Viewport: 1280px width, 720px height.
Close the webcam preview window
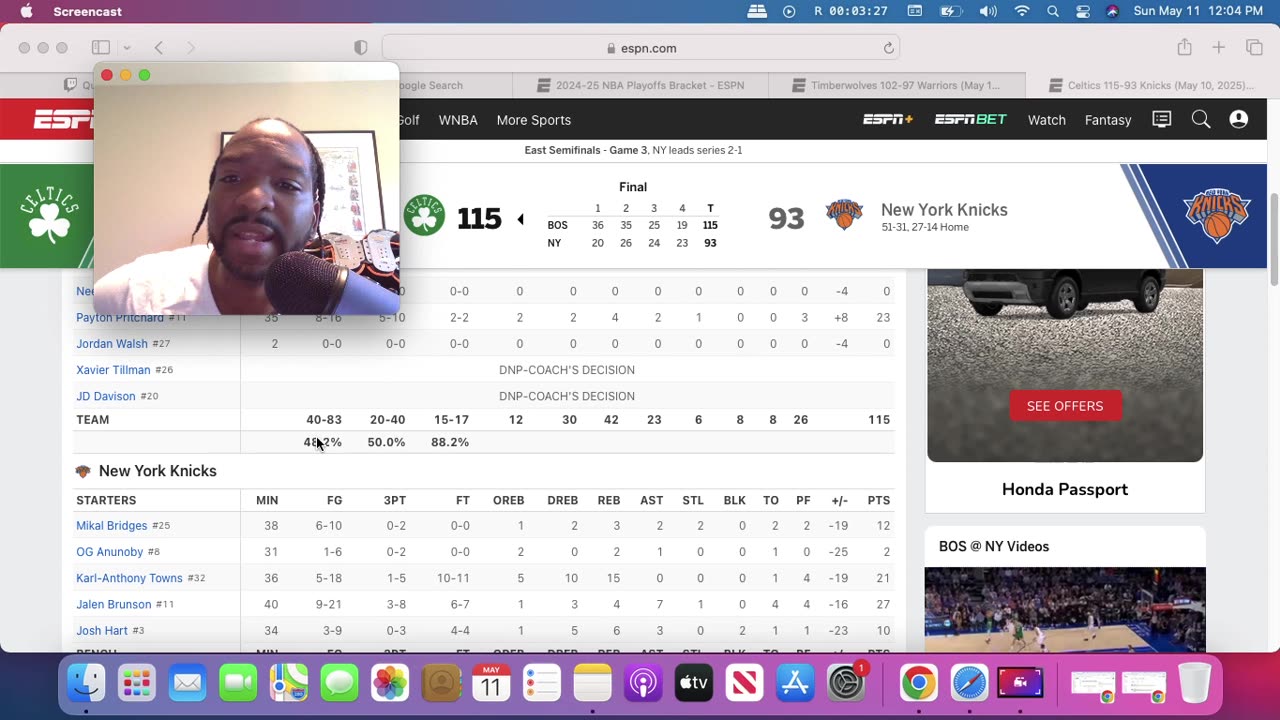pos(107,75)
